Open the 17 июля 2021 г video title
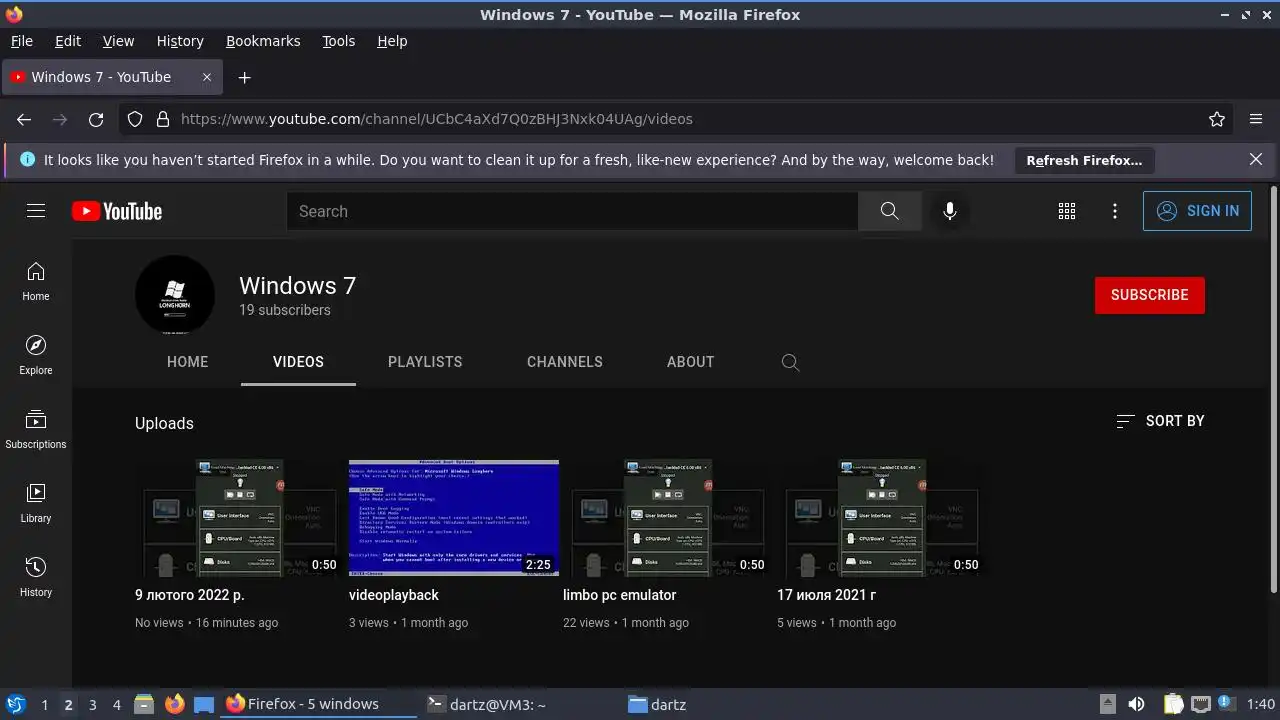This screenshot has width=1280, height=720. [x=827, y=595]
